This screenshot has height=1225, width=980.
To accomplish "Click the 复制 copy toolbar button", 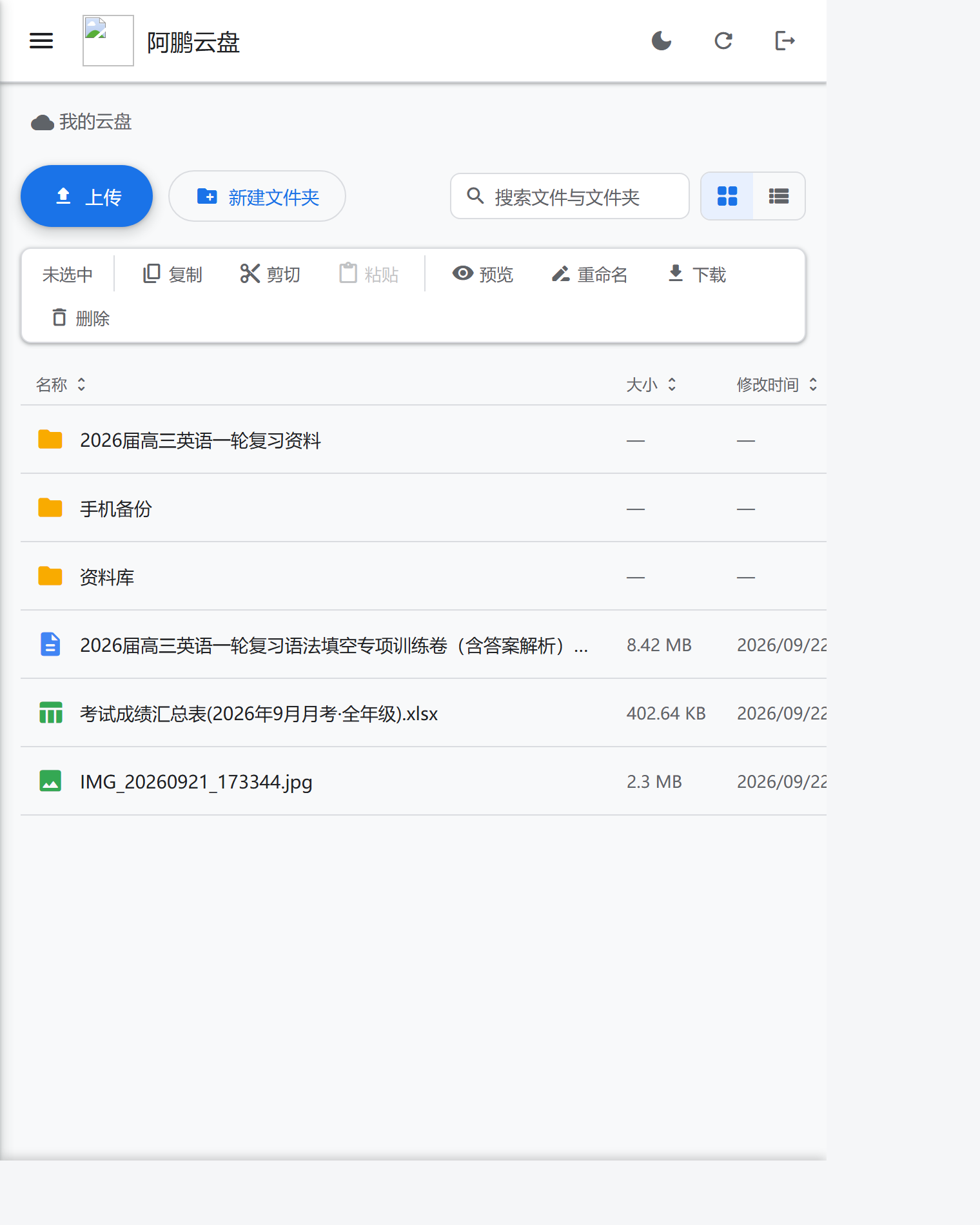I will pos(172,274).
